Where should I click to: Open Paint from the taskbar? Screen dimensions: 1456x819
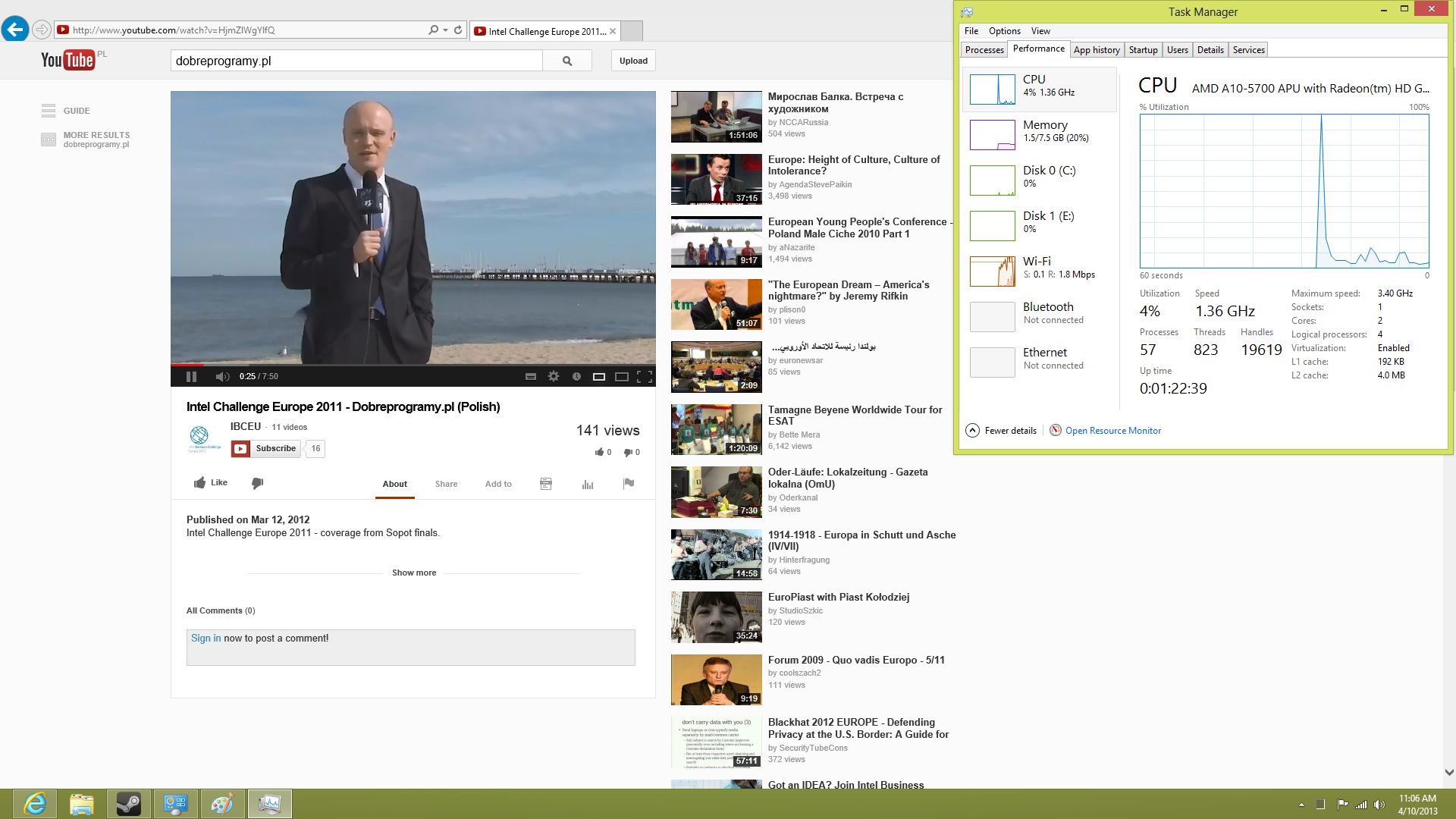coord(223,804)
